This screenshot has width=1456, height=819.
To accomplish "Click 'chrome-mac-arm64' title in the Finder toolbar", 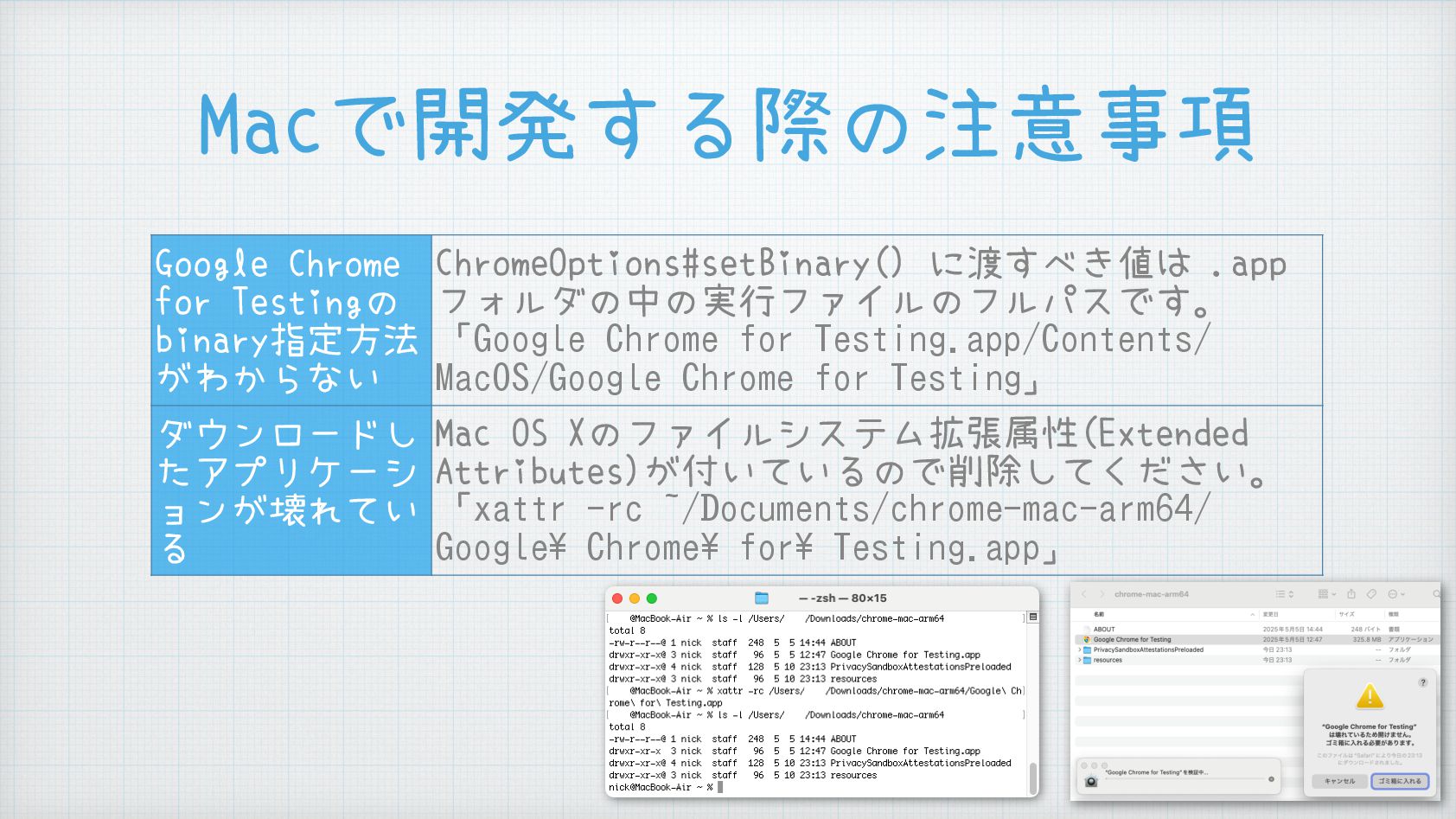I will [x=1152, y=594].
